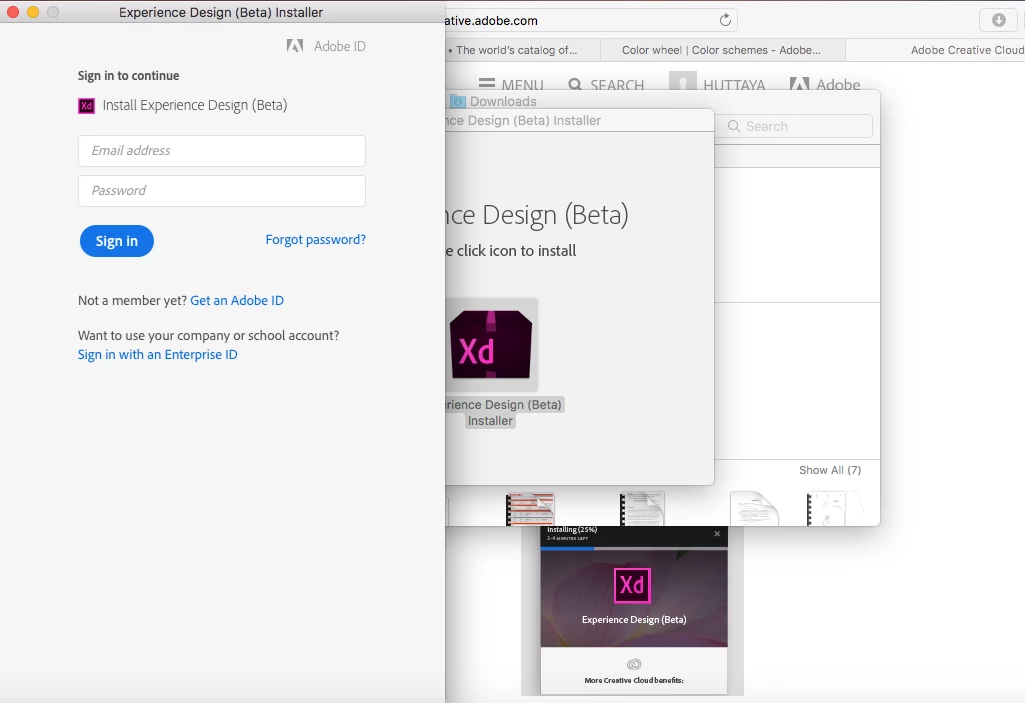Click Get an Adobe ID link
Viewport: 1025px width, 703px height.
(237, 300)
